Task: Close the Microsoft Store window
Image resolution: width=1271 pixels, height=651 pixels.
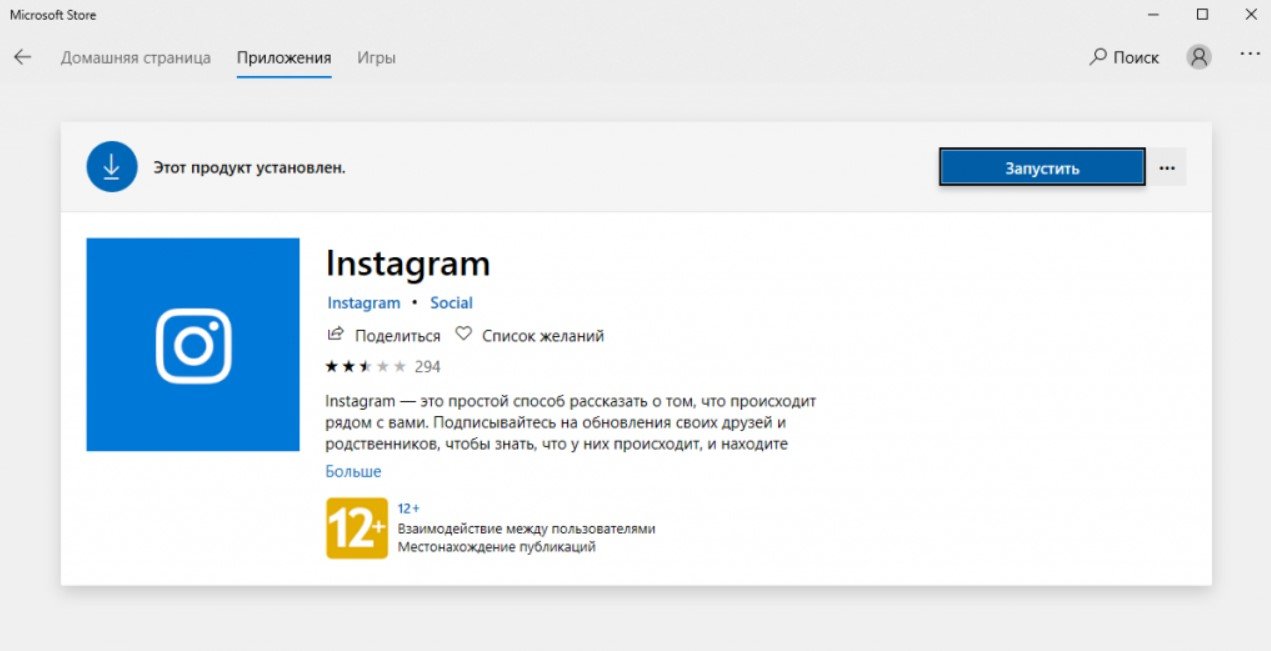Action: pos(1250,14)
